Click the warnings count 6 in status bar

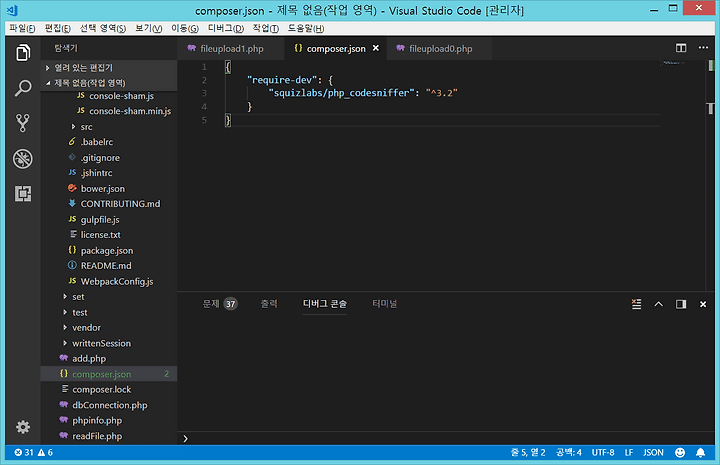45,453
